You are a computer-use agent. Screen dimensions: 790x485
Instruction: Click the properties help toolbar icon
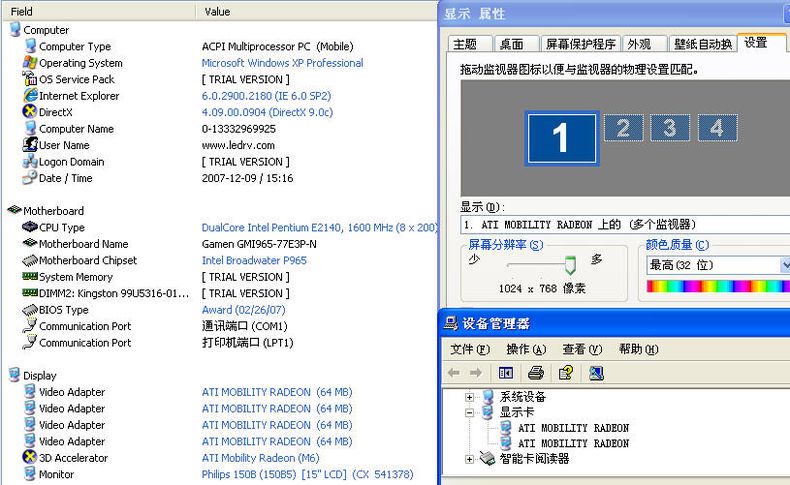click(x=566, y=373)
